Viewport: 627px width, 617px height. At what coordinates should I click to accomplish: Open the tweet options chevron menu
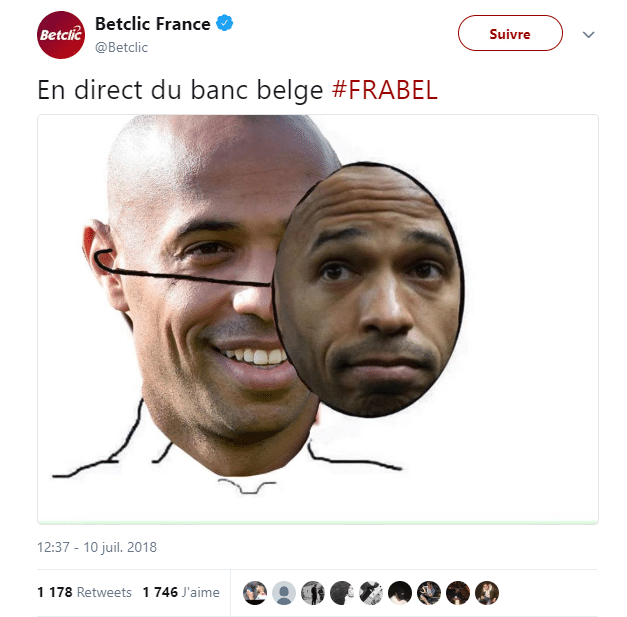point(589,35)
